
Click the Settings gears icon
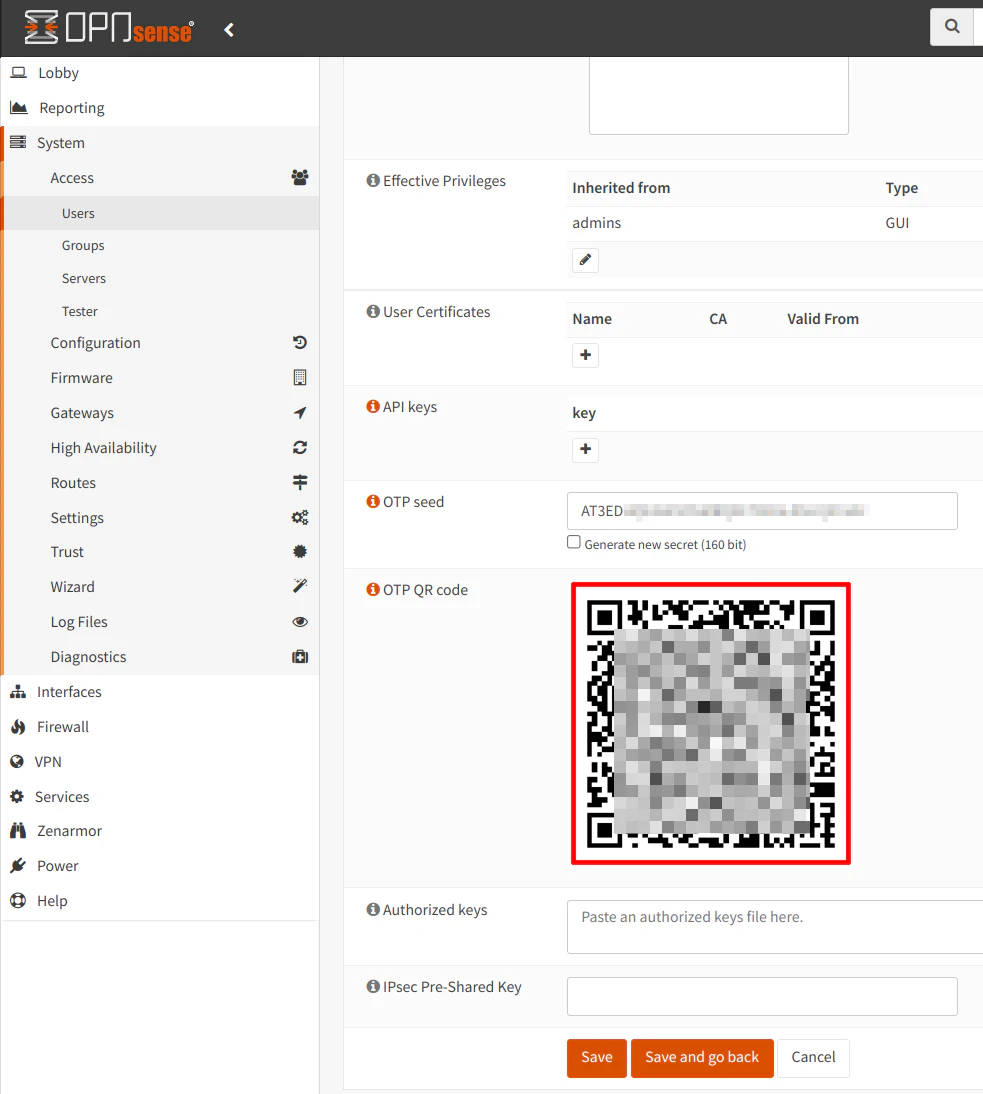pyautogui.click(x=300, y=517)
